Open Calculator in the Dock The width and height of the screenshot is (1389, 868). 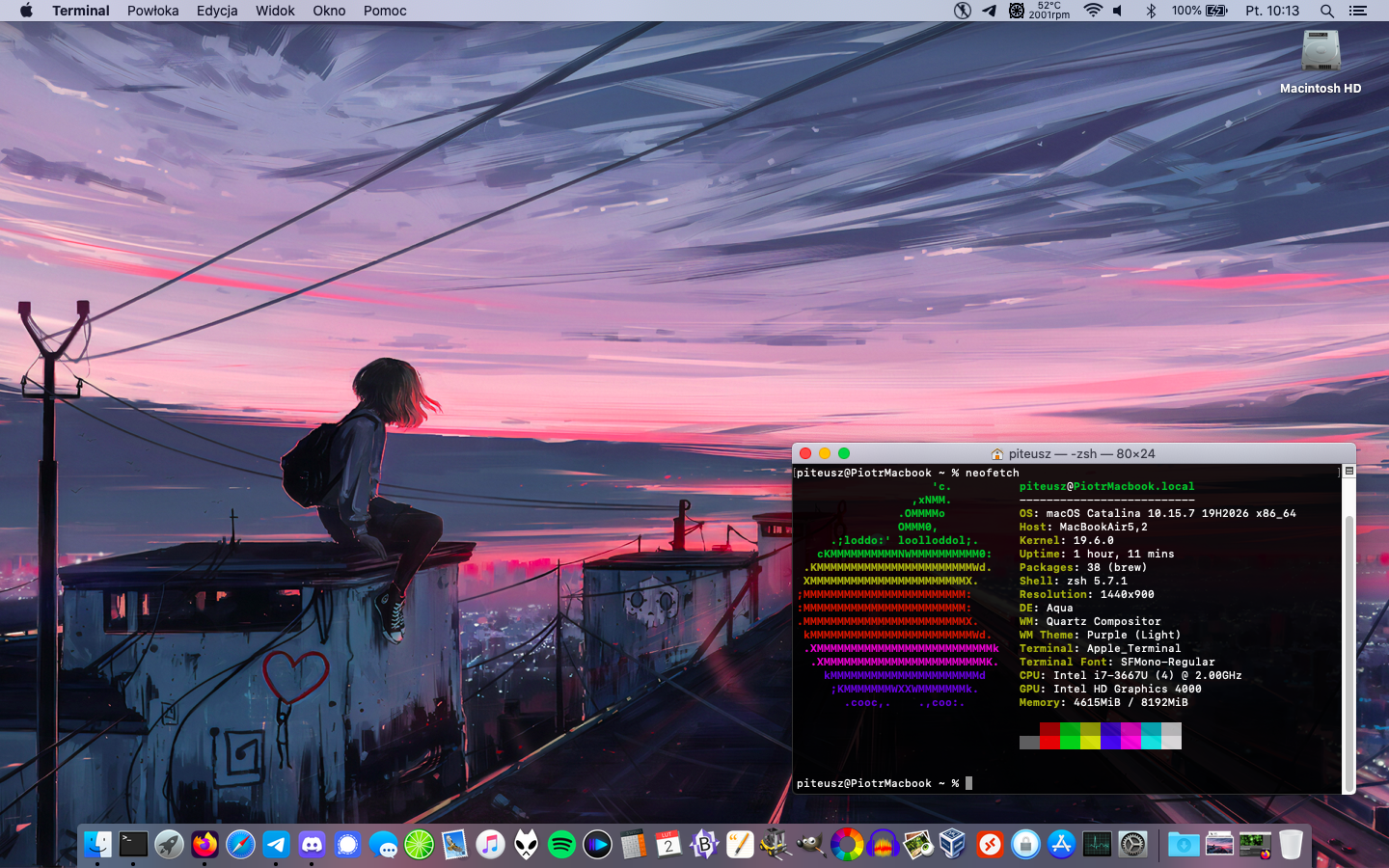tap(633, 845)
